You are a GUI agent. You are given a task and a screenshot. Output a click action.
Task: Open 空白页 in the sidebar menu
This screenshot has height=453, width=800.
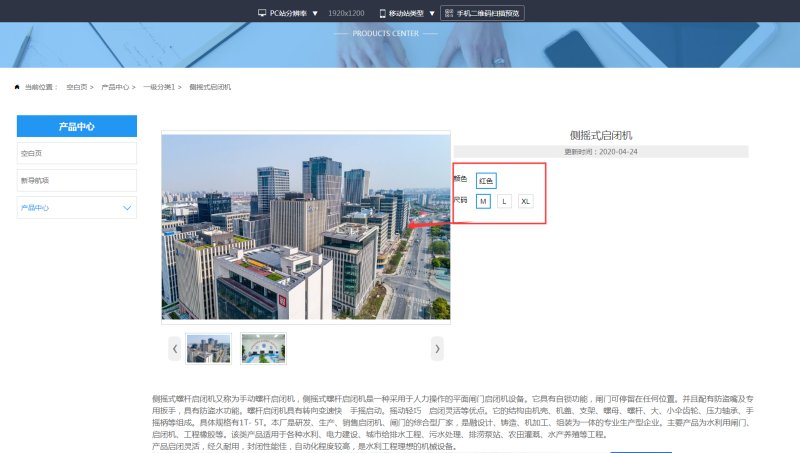point(77,153)
